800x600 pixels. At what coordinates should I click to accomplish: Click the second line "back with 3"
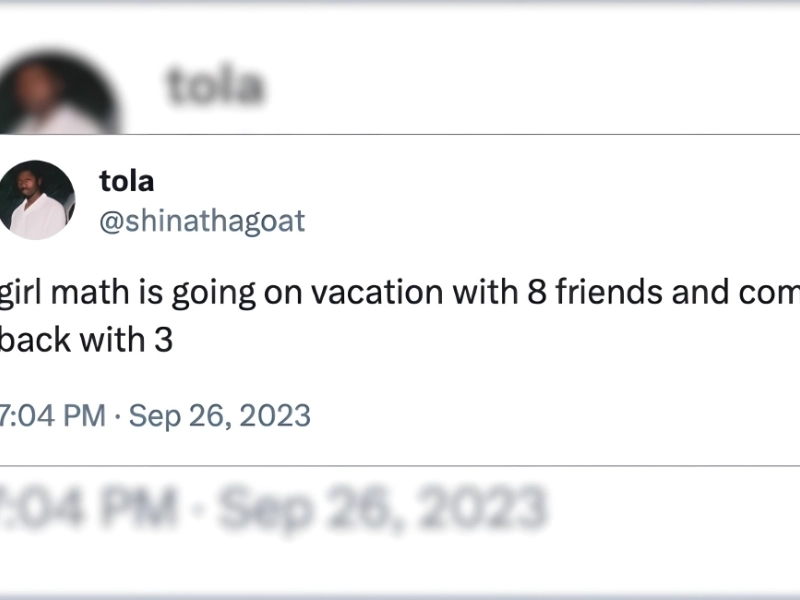click(86, 340)
